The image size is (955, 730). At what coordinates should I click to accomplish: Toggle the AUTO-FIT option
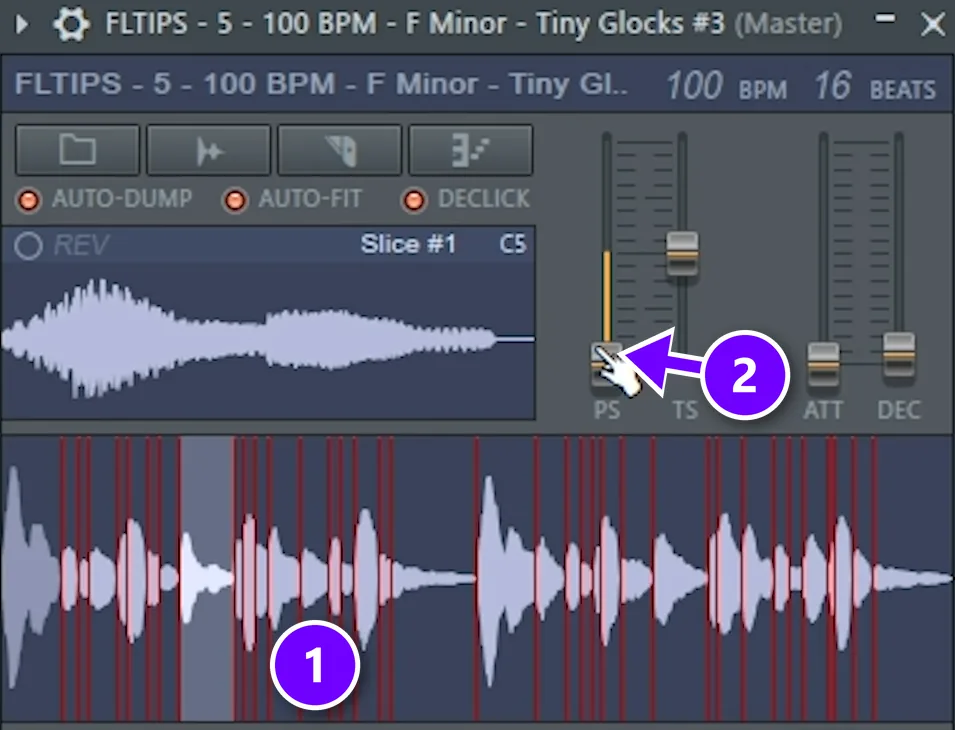pyautogui.click(x=235, y=200)
